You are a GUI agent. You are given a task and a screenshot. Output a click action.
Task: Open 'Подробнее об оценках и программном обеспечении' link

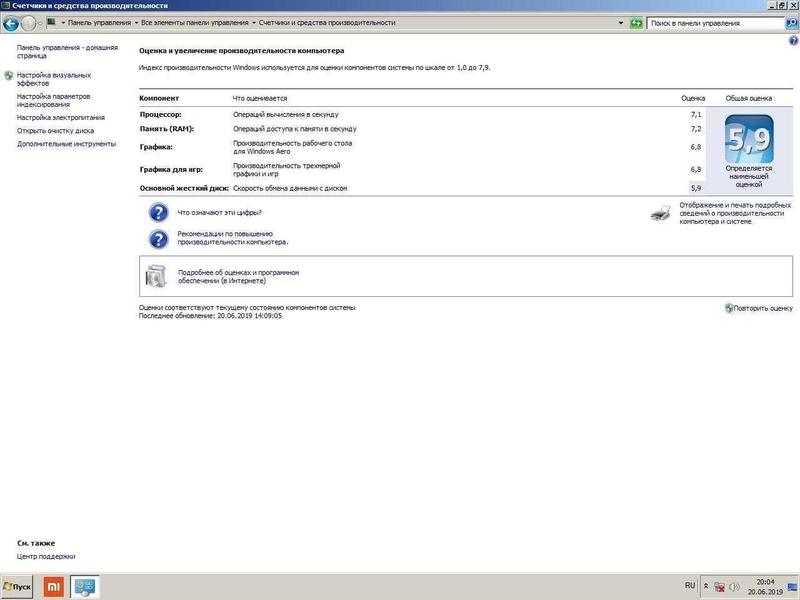coord(238,277)
